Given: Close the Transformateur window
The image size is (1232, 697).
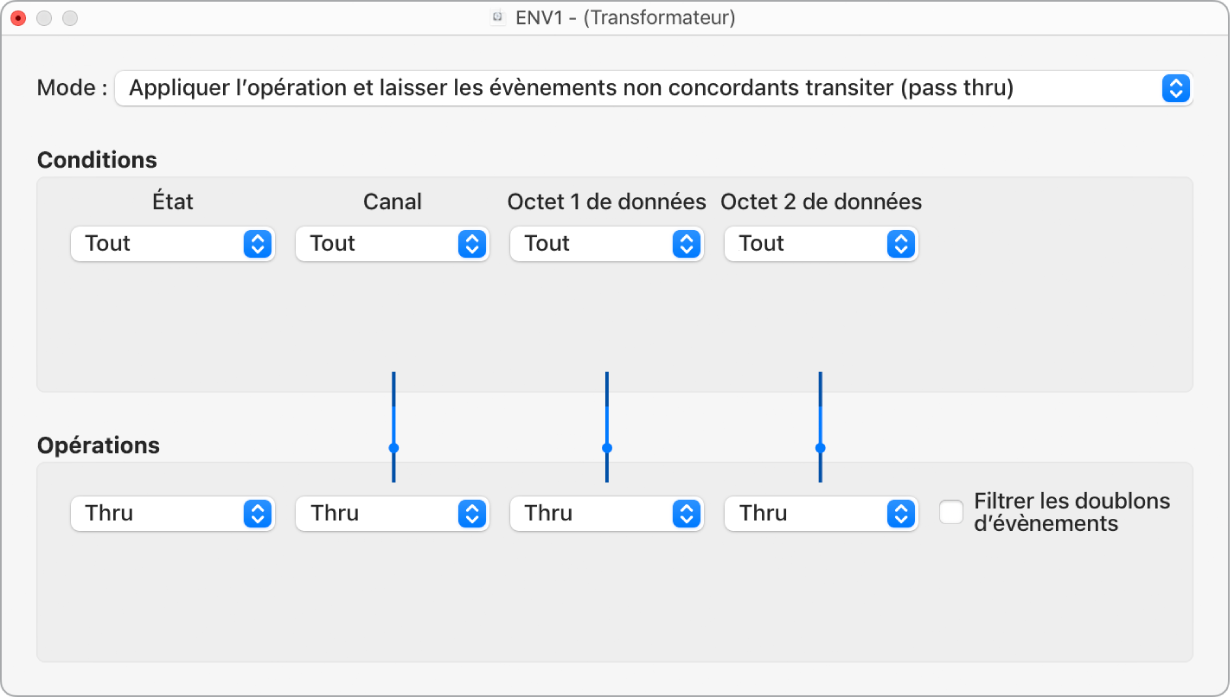Looking at the screenshot, I should (x=18, y=18).
